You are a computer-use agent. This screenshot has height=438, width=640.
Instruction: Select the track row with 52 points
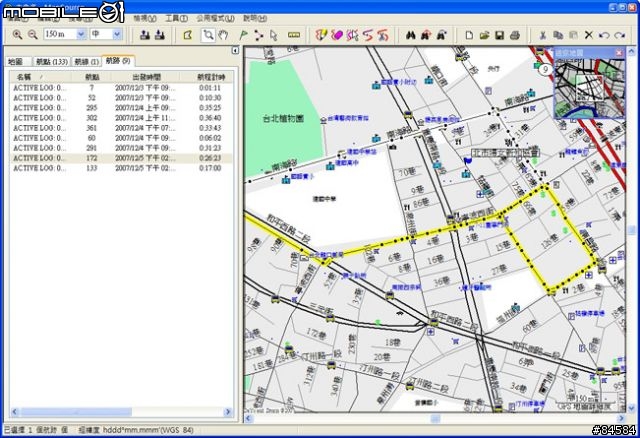pos(121,98)
